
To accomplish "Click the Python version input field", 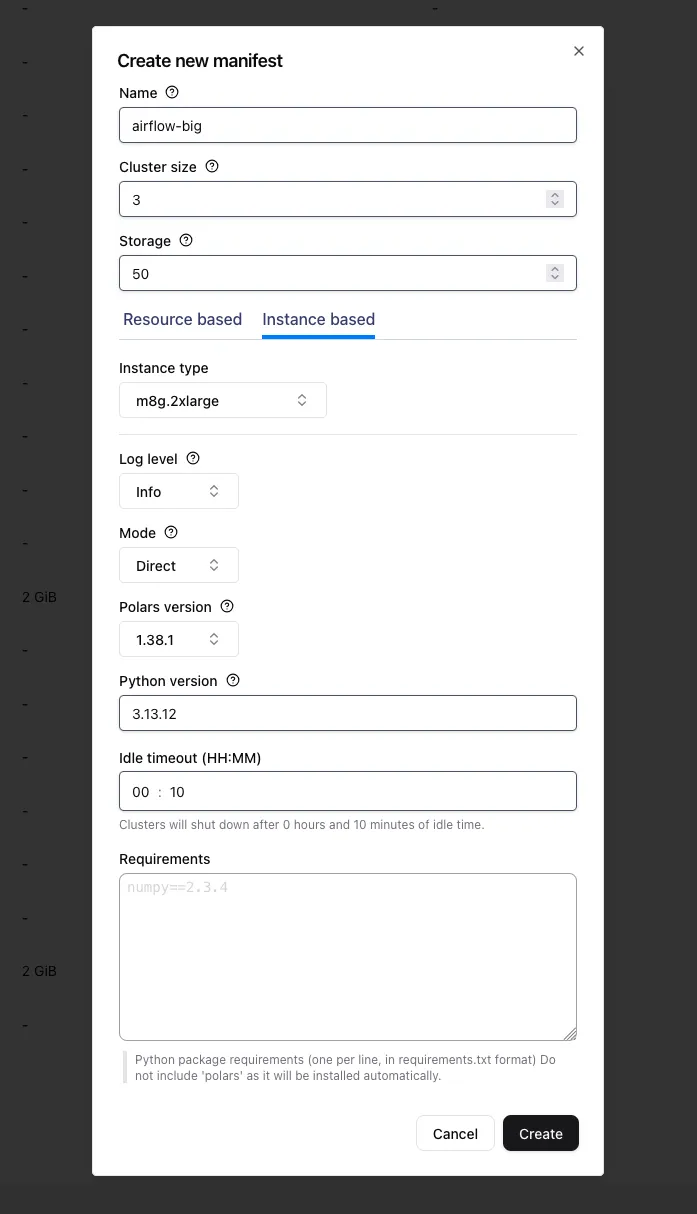I will click(347, 714).
